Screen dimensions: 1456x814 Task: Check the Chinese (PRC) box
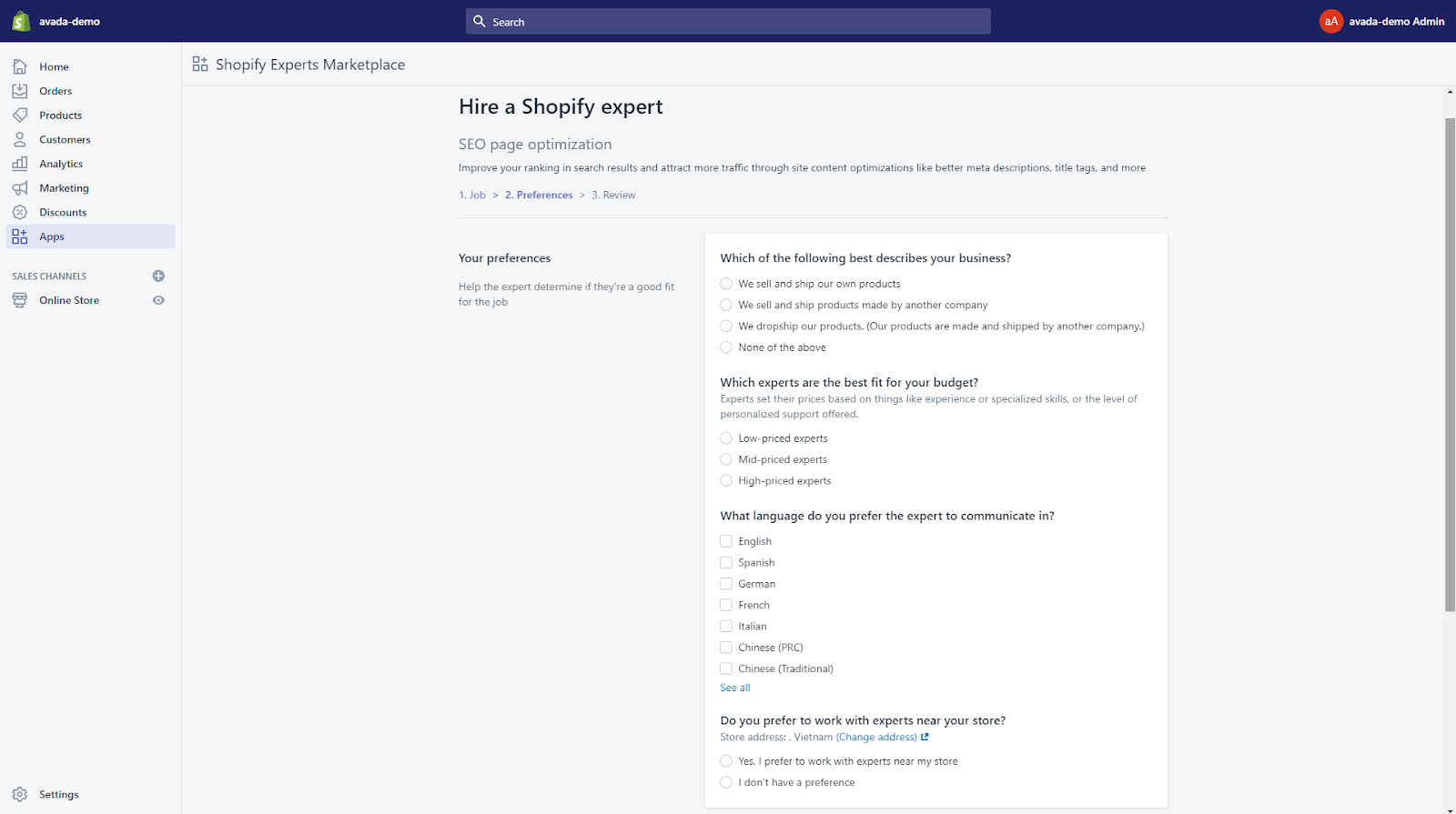[726, 648]
